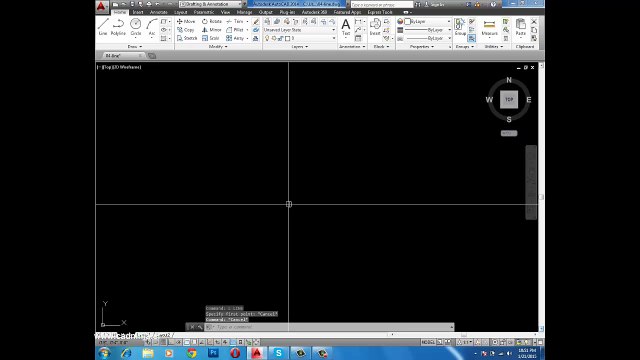The image size is (640, 360).
Task: Click the ByLayer color swatch
Action: [407, 21]
